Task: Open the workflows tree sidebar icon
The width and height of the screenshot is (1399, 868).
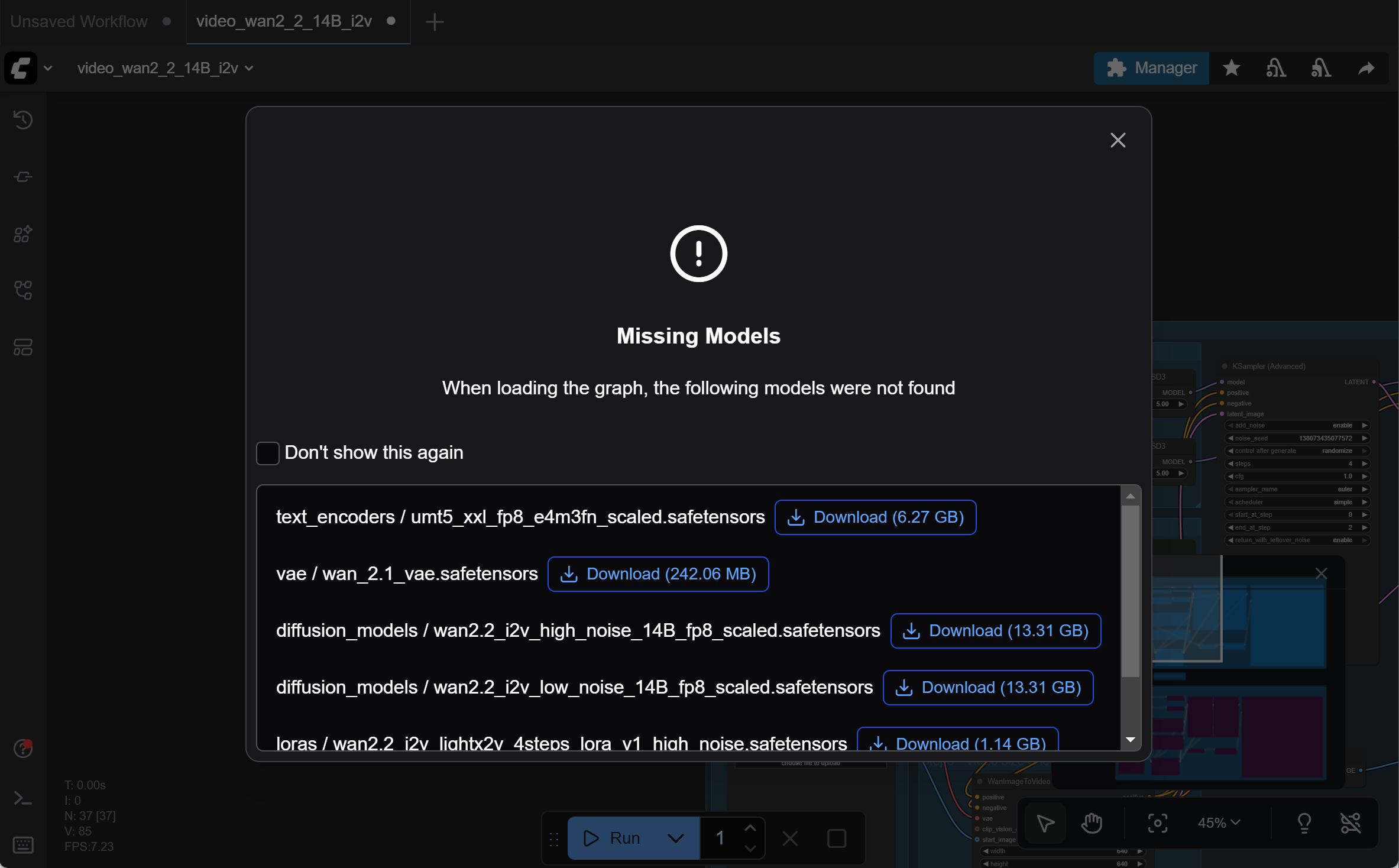Action: pos(23,290)
